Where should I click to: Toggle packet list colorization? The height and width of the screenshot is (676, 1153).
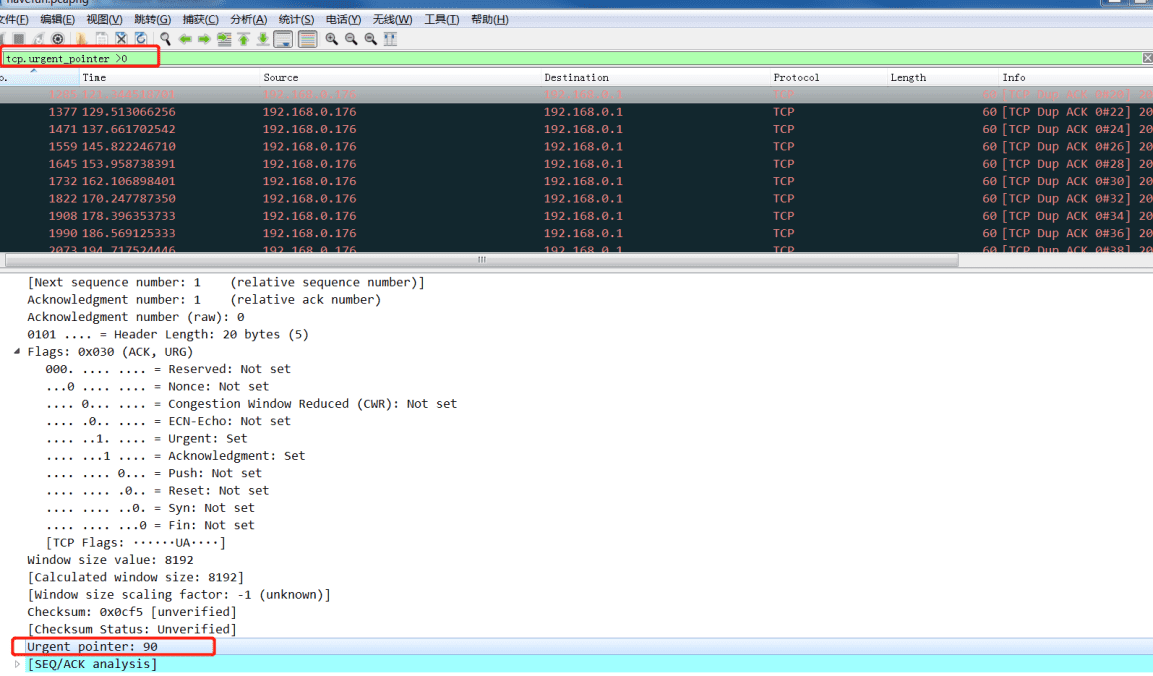click(x=307, y=39)
